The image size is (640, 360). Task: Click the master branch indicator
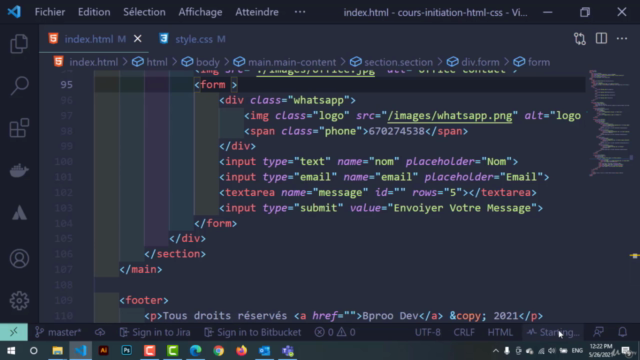[58, 332]
